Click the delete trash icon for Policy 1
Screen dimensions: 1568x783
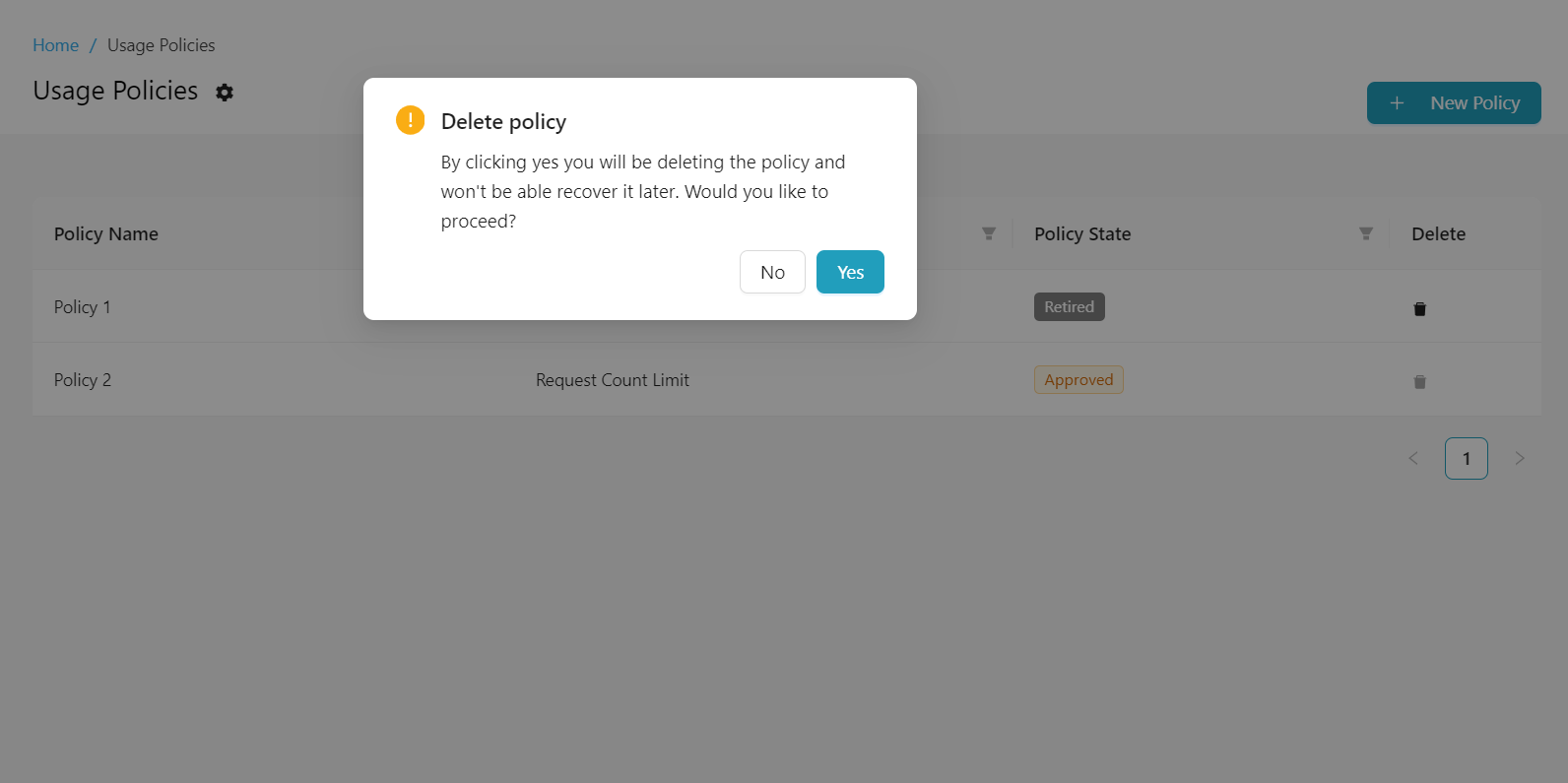pos(1419,307)
